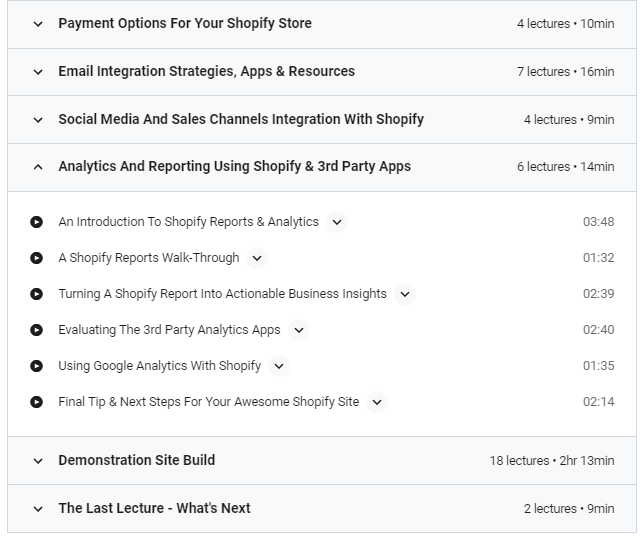Click Email Integration Strategies, Apps & Resources title

[207, 71]
